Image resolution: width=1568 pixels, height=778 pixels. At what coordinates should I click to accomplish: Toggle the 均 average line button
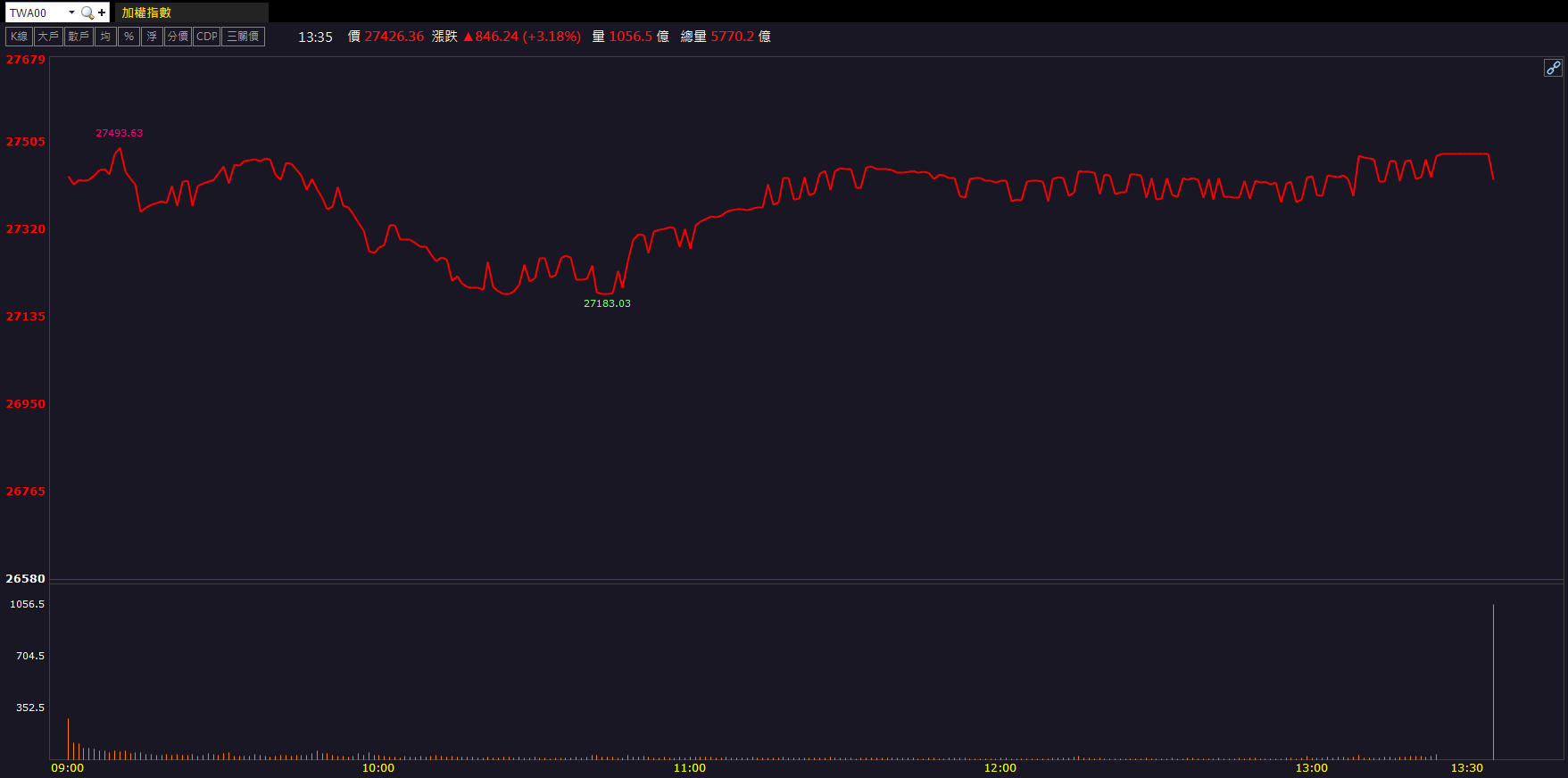[105, 37]
